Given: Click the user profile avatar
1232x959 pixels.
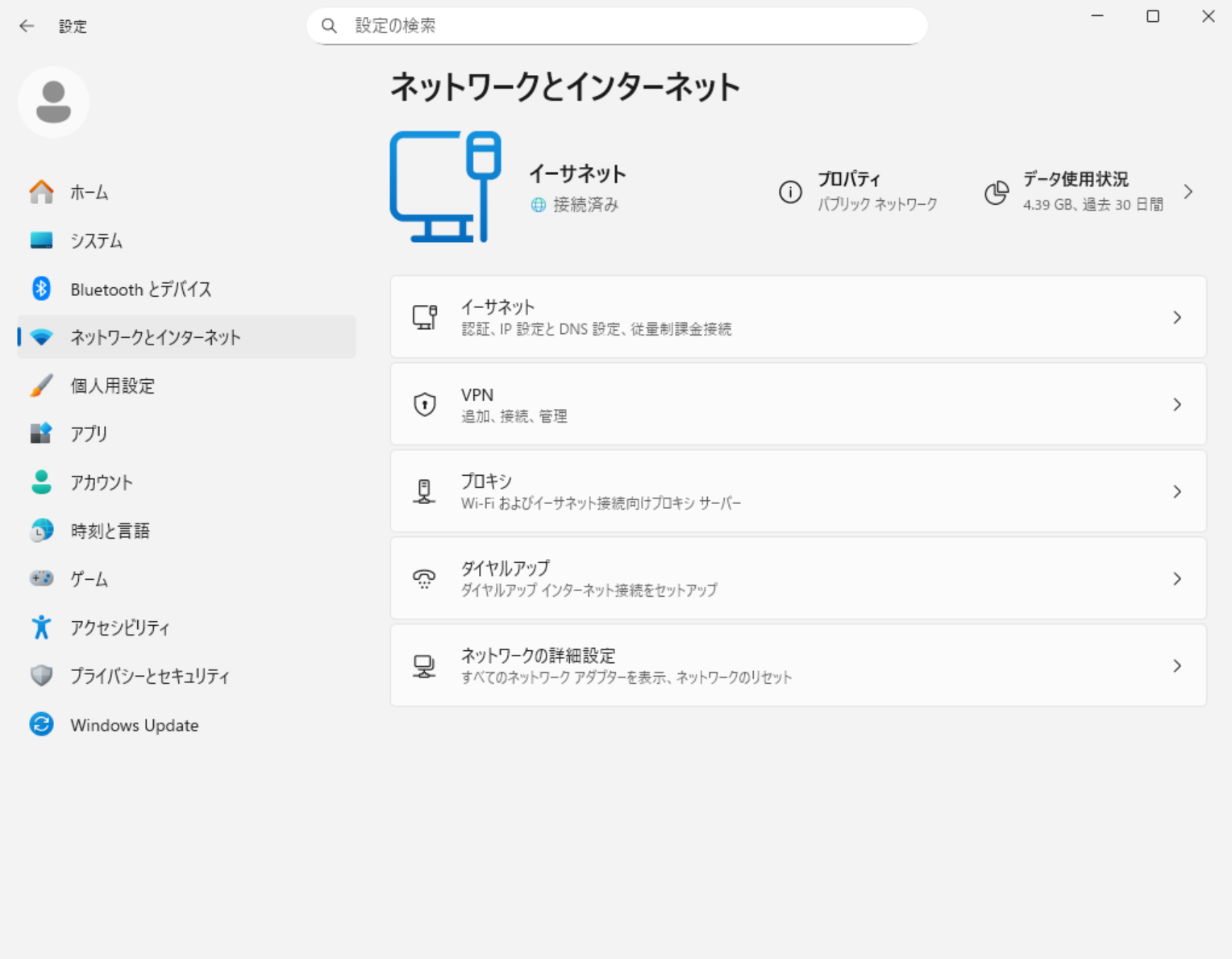Looking at the screenshot, I should point(53,102).
